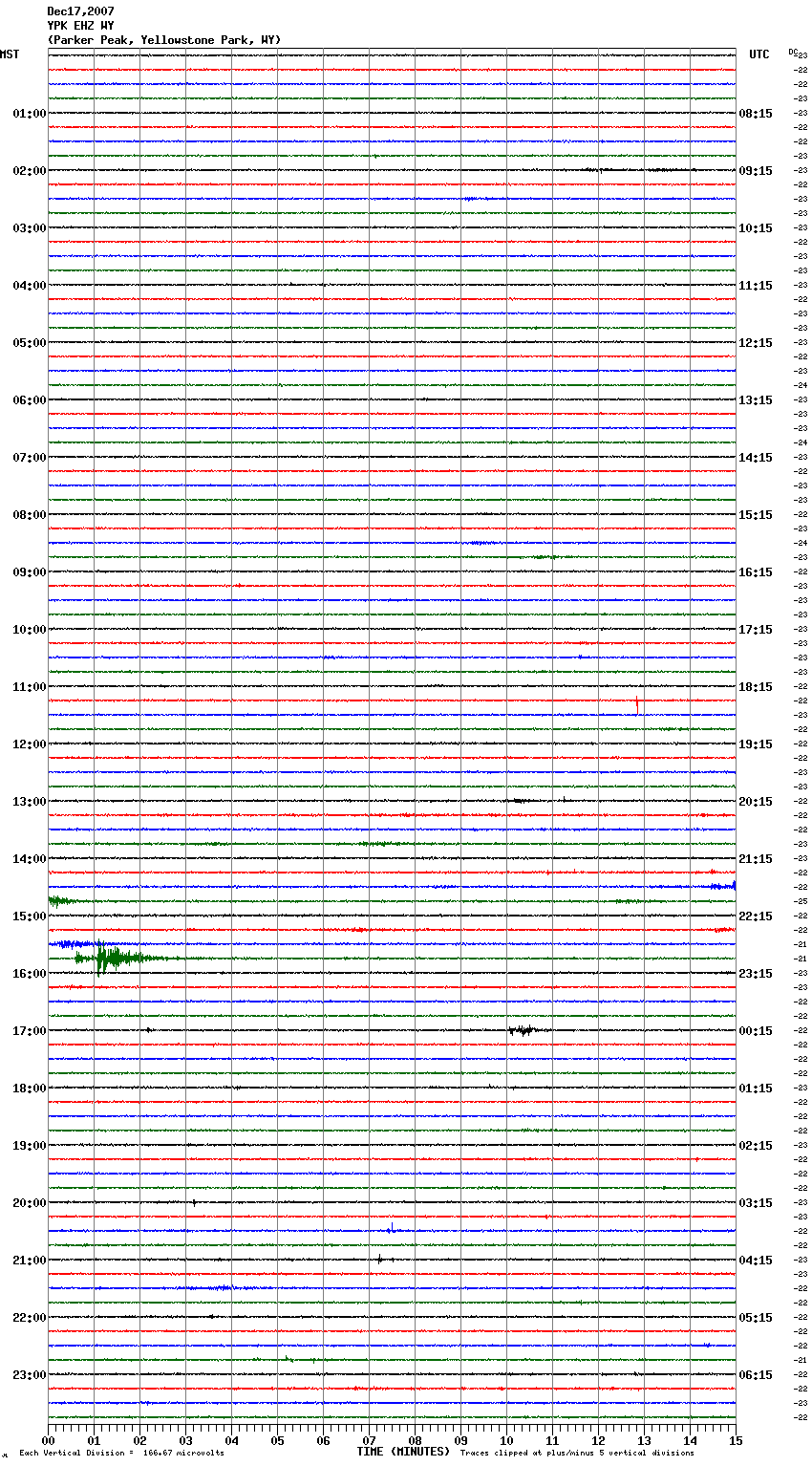Select the 01:00 MST time label
Screen dimensions: 812x1466
[x=29, y=114]
